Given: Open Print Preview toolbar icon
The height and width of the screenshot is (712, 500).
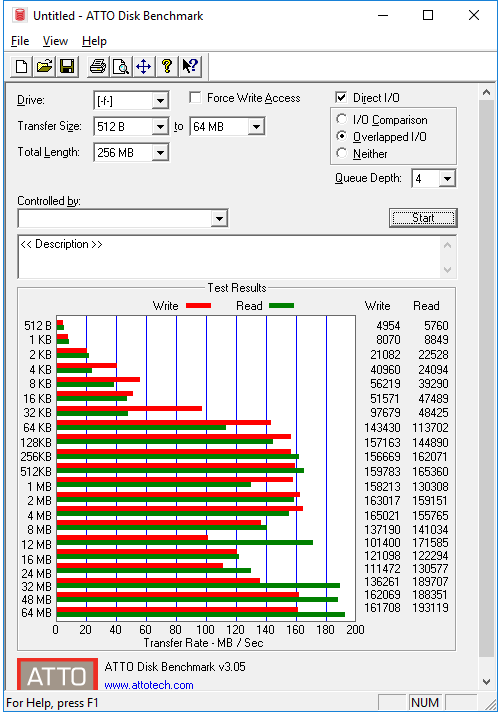Looking at the screenshot, I should (x=121, y=67).
